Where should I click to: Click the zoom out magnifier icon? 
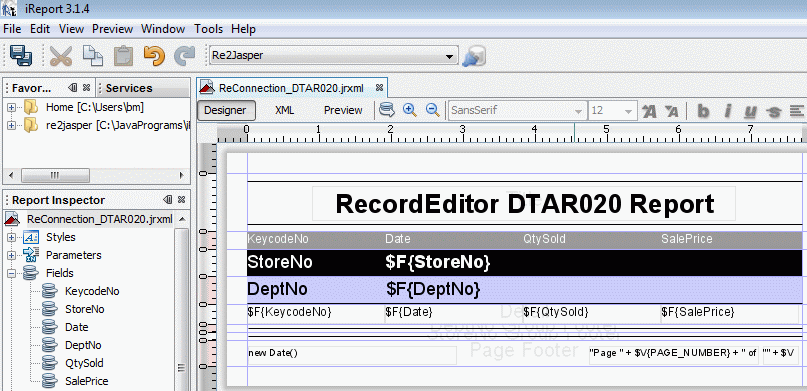coord(433,110)
